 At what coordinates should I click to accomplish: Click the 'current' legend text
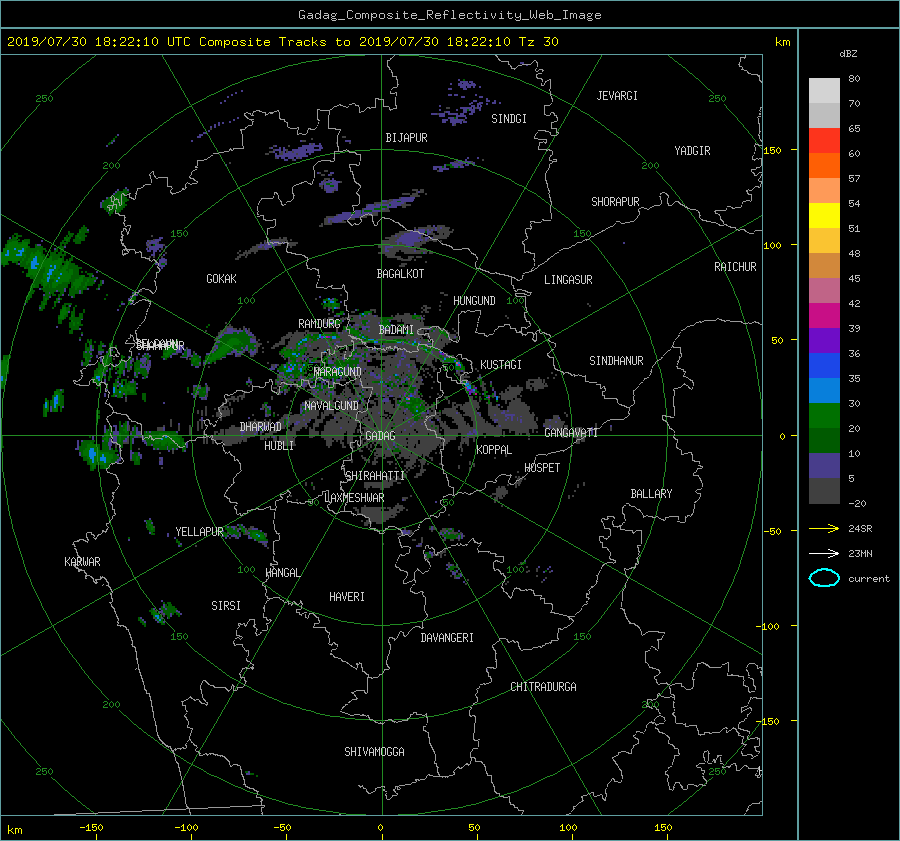[868, 579]
